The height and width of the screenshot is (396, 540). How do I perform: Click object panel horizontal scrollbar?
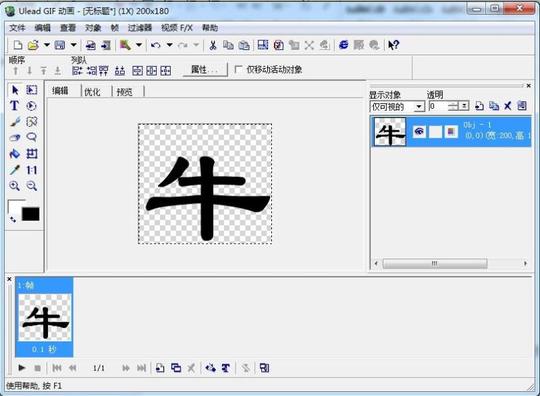435,263
